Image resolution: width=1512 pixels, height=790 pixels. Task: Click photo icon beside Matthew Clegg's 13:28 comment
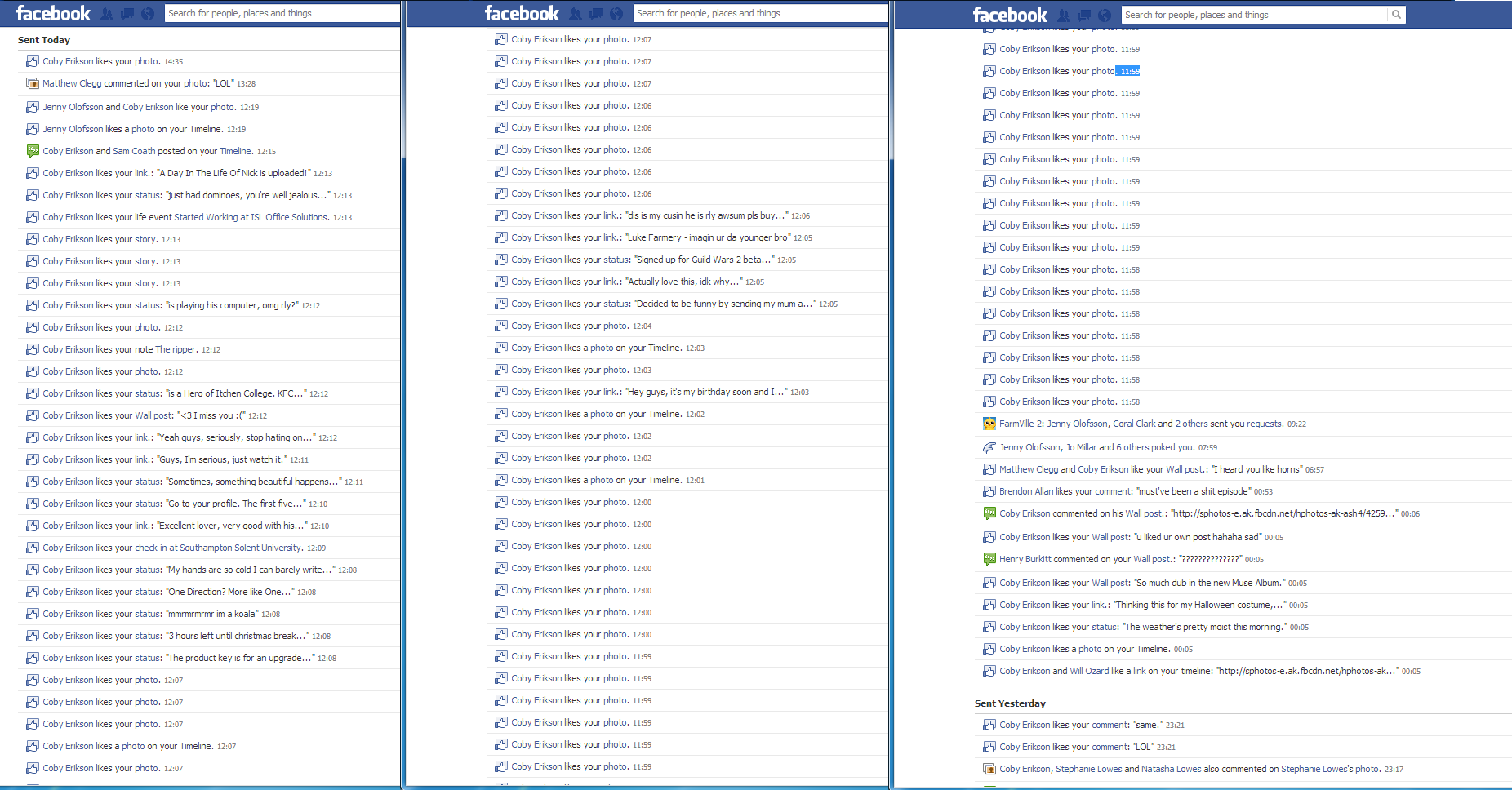33,83
